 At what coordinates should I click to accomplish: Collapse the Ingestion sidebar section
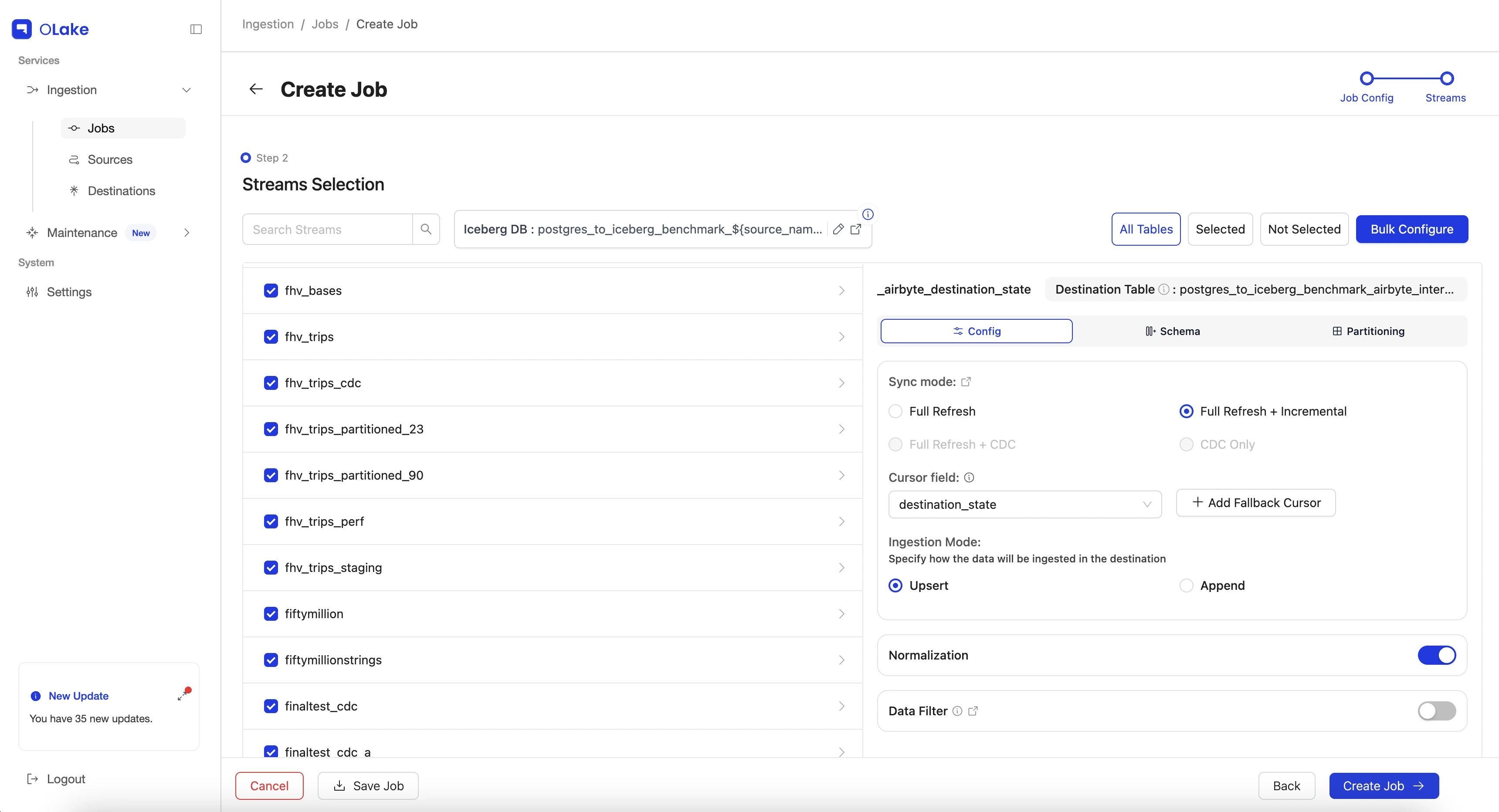[x=186, y=90]
